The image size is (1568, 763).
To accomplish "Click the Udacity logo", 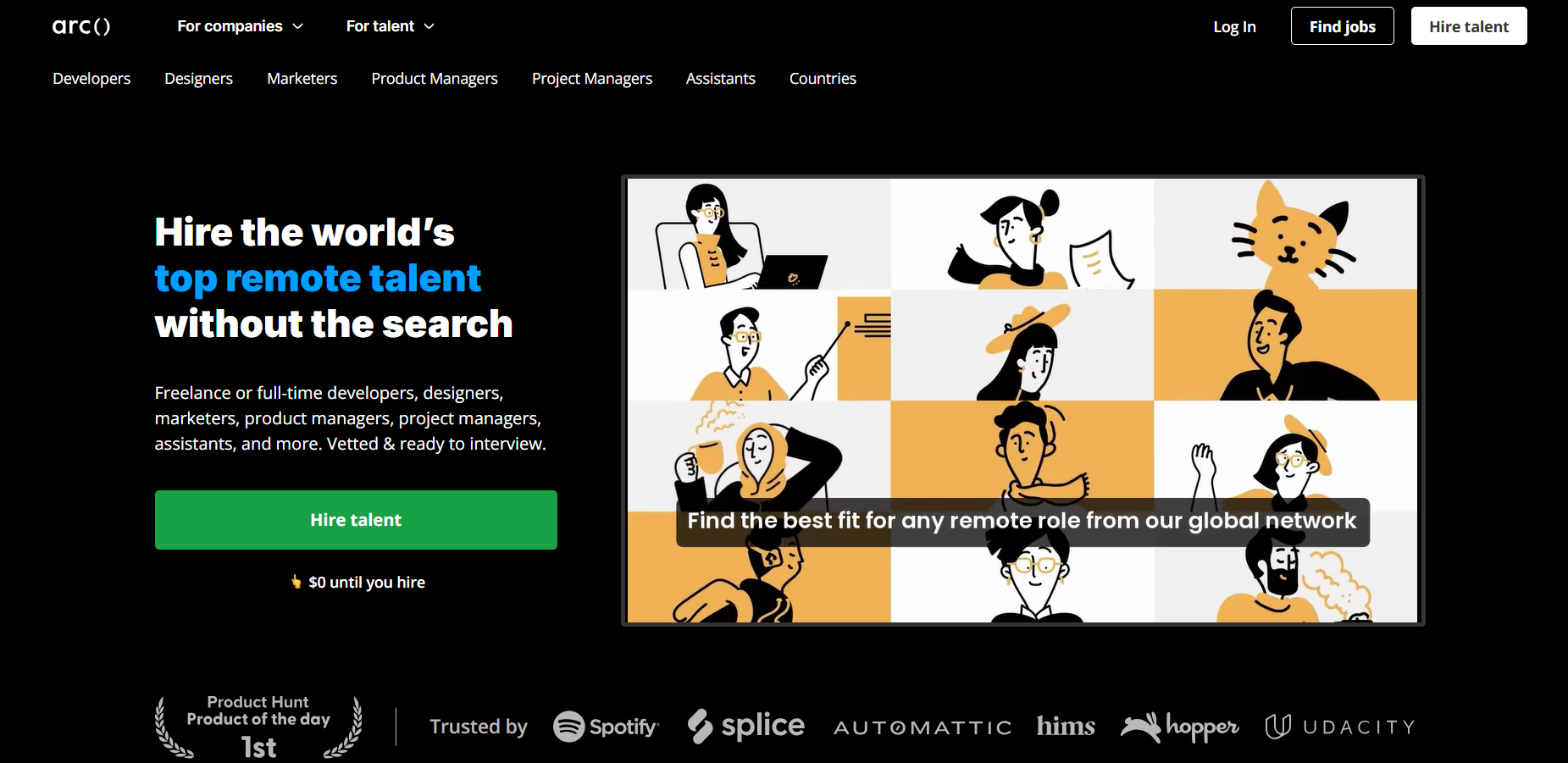I will click(x=1339, y=727).
